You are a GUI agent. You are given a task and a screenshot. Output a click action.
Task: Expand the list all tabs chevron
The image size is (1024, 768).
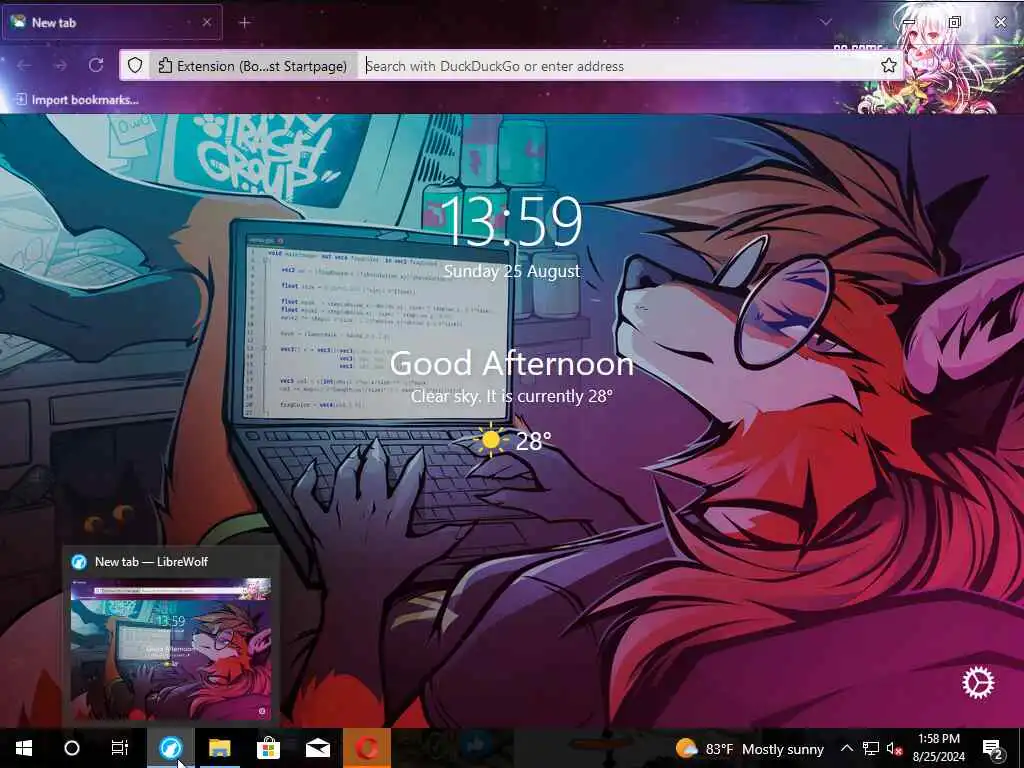coord(826,22)
